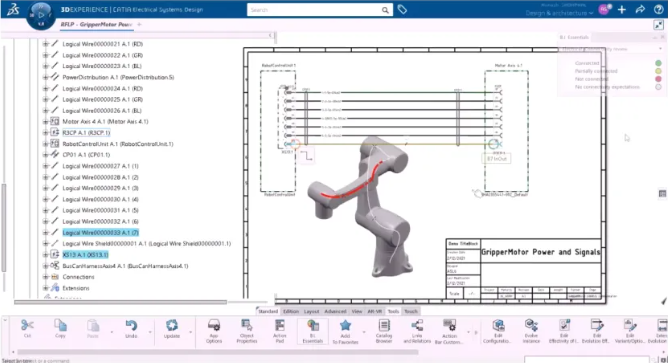Expand RobotControlUnit A.1 node
Screen dimensions: 668x363
coord(46,144)
